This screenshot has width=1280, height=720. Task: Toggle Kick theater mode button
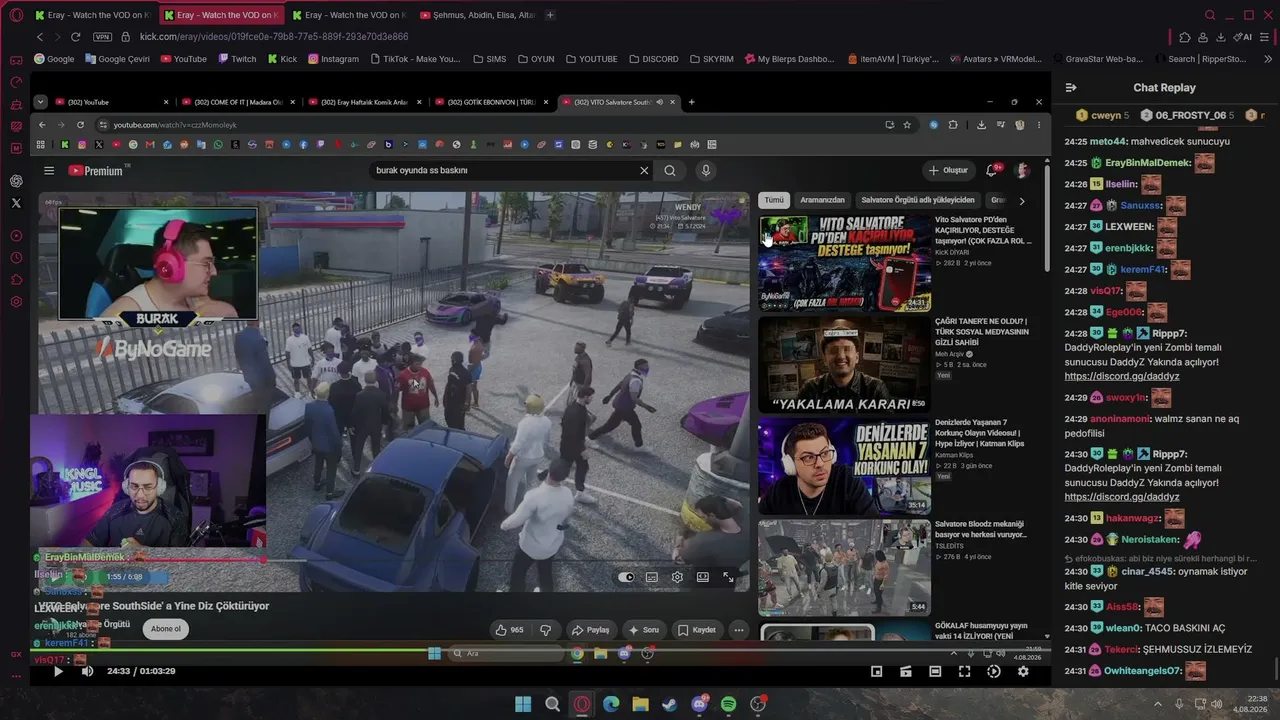tap(935, 672)
